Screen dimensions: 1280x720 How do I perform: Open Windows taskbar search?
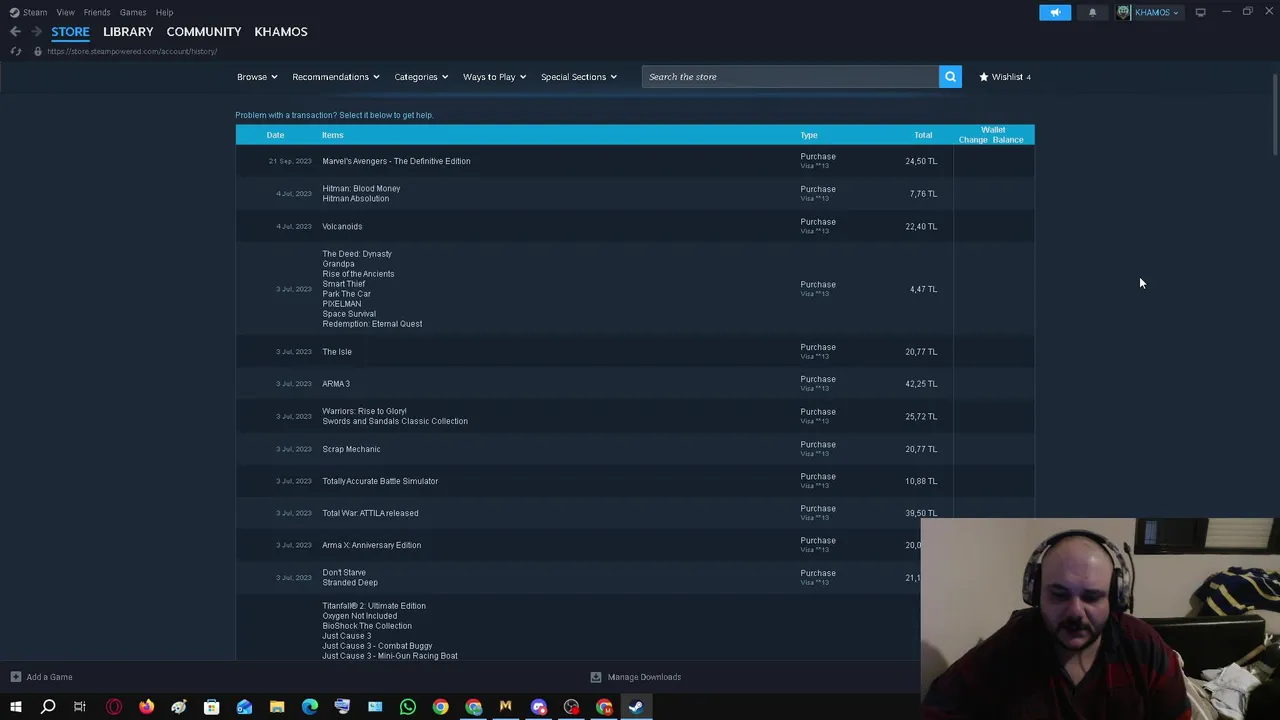48,708
